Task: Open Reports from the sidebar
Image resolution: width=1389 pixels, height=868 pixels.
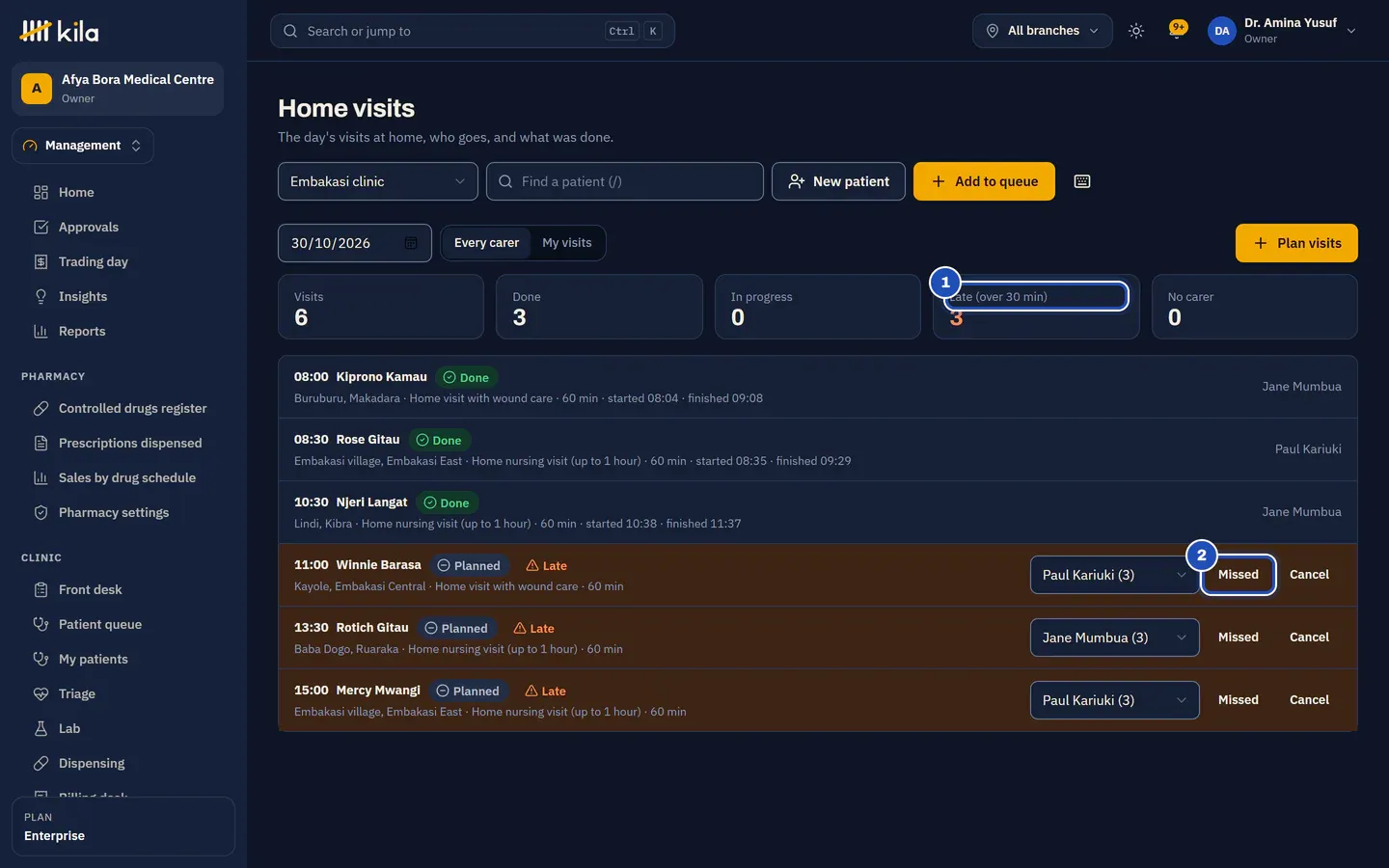Action: [x=123, y=331]
